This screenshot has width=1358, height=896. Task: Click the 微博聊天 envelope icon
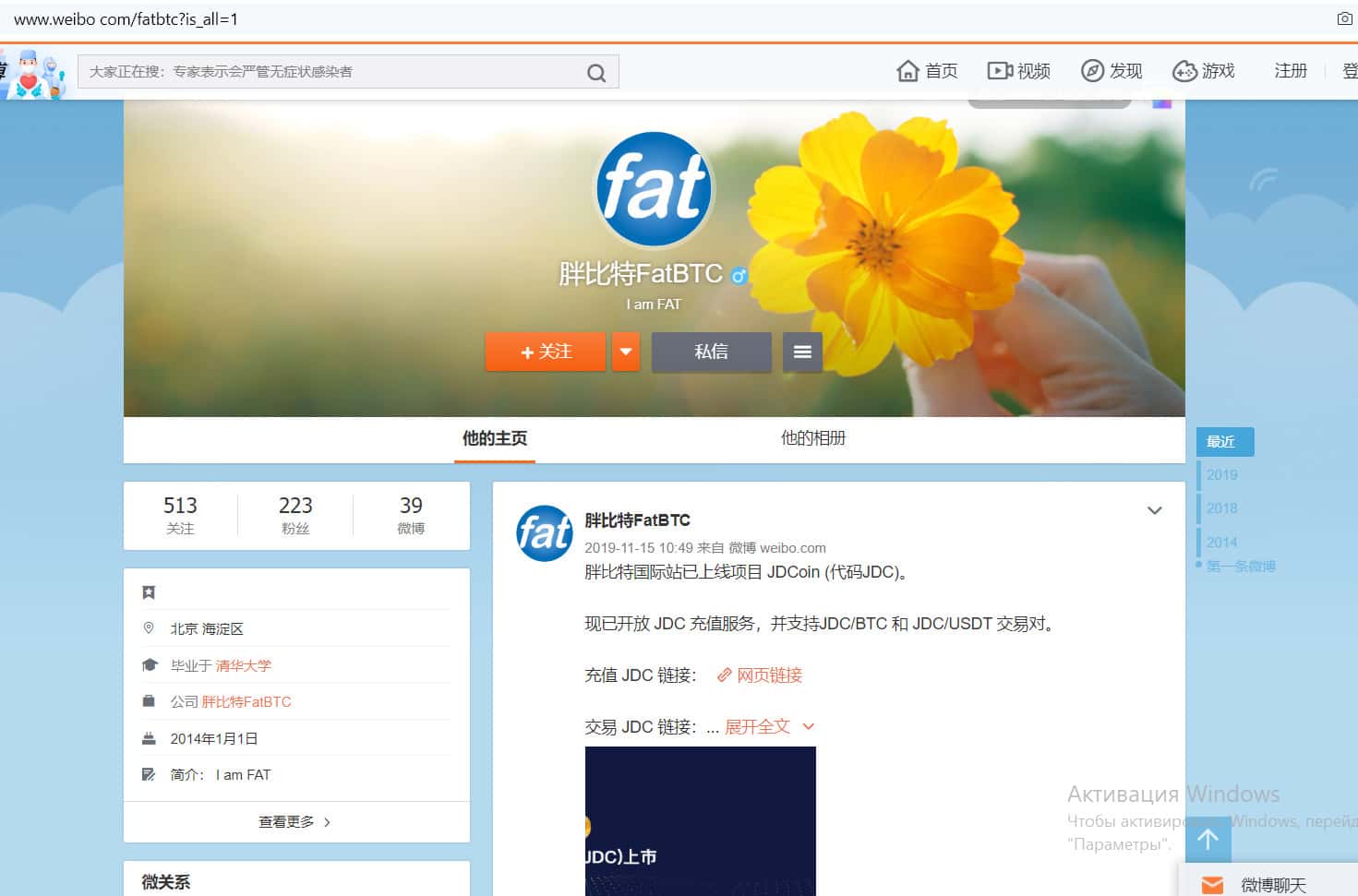click(x=1212, y=885)
